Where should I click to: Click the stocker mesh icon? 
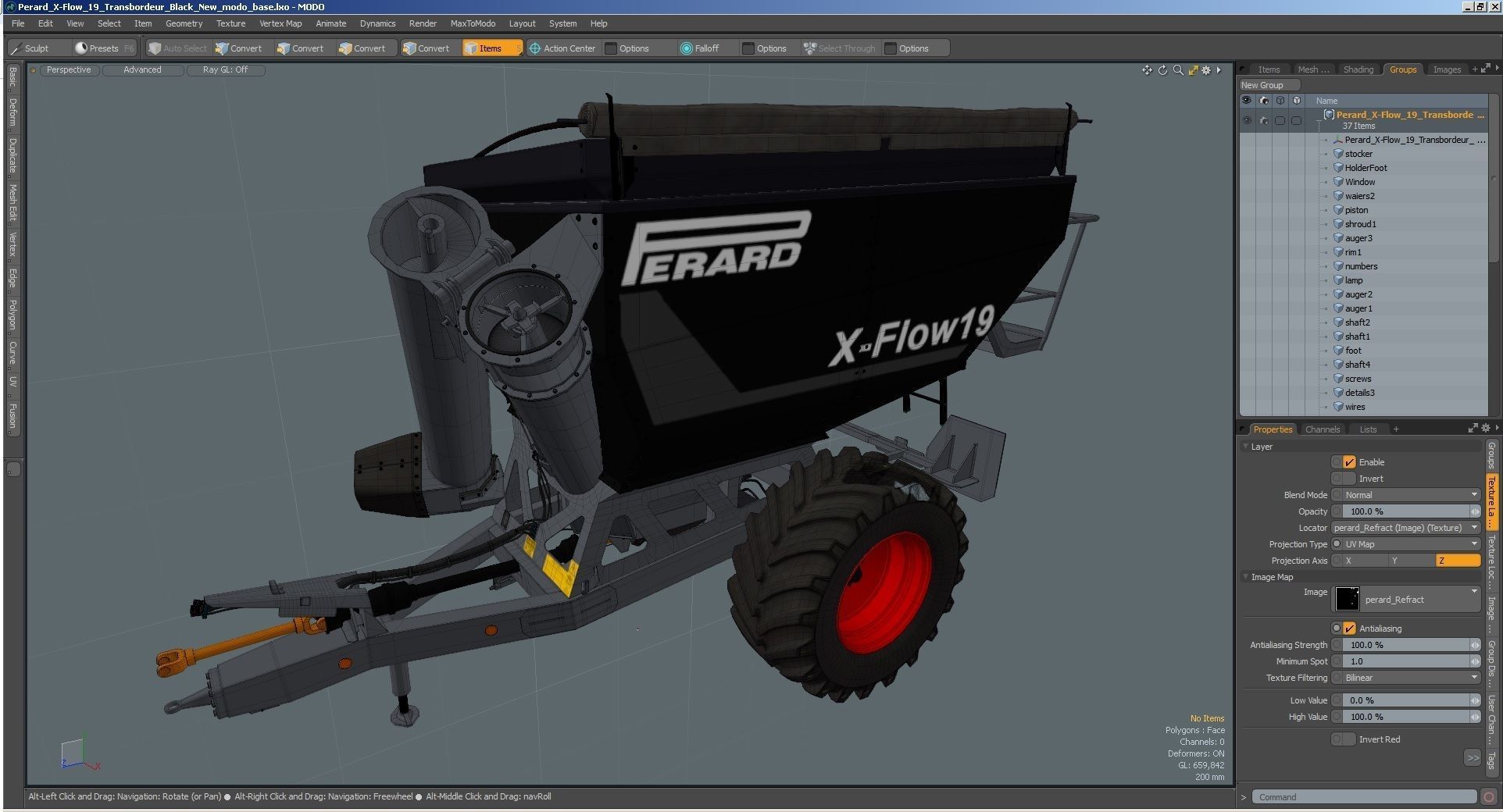[1338, 154]
